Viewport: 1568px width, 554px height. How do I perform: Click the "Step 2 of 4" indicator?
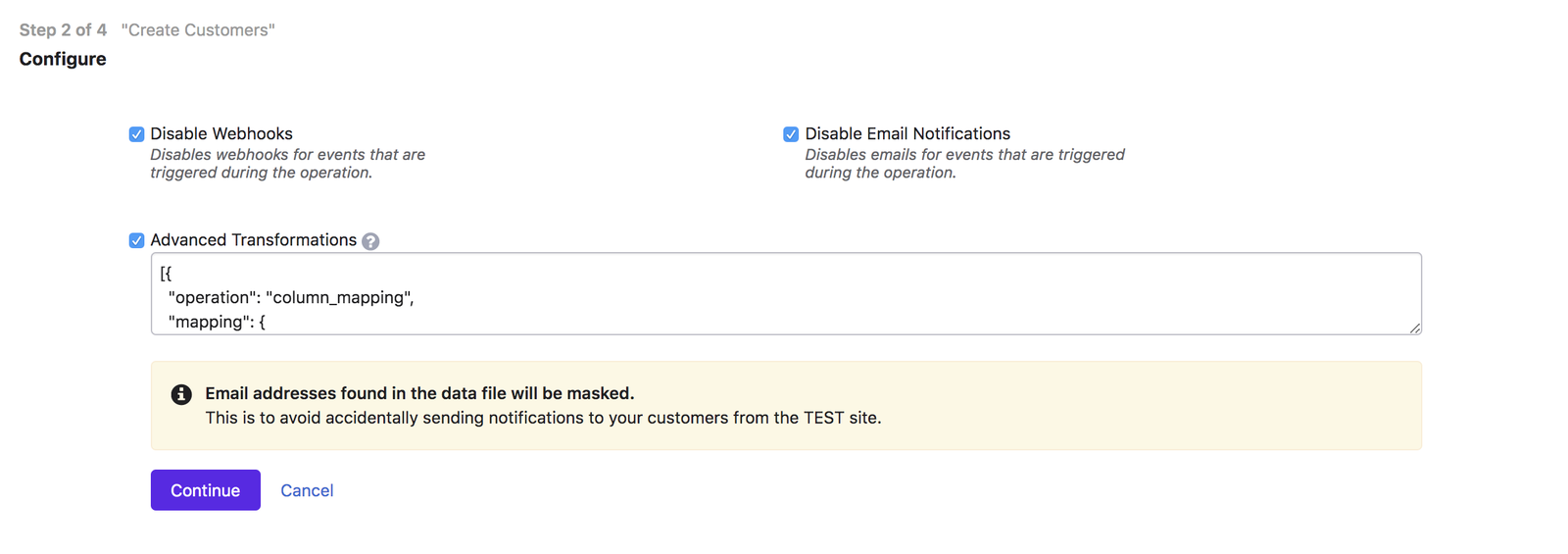pos(63,30)
